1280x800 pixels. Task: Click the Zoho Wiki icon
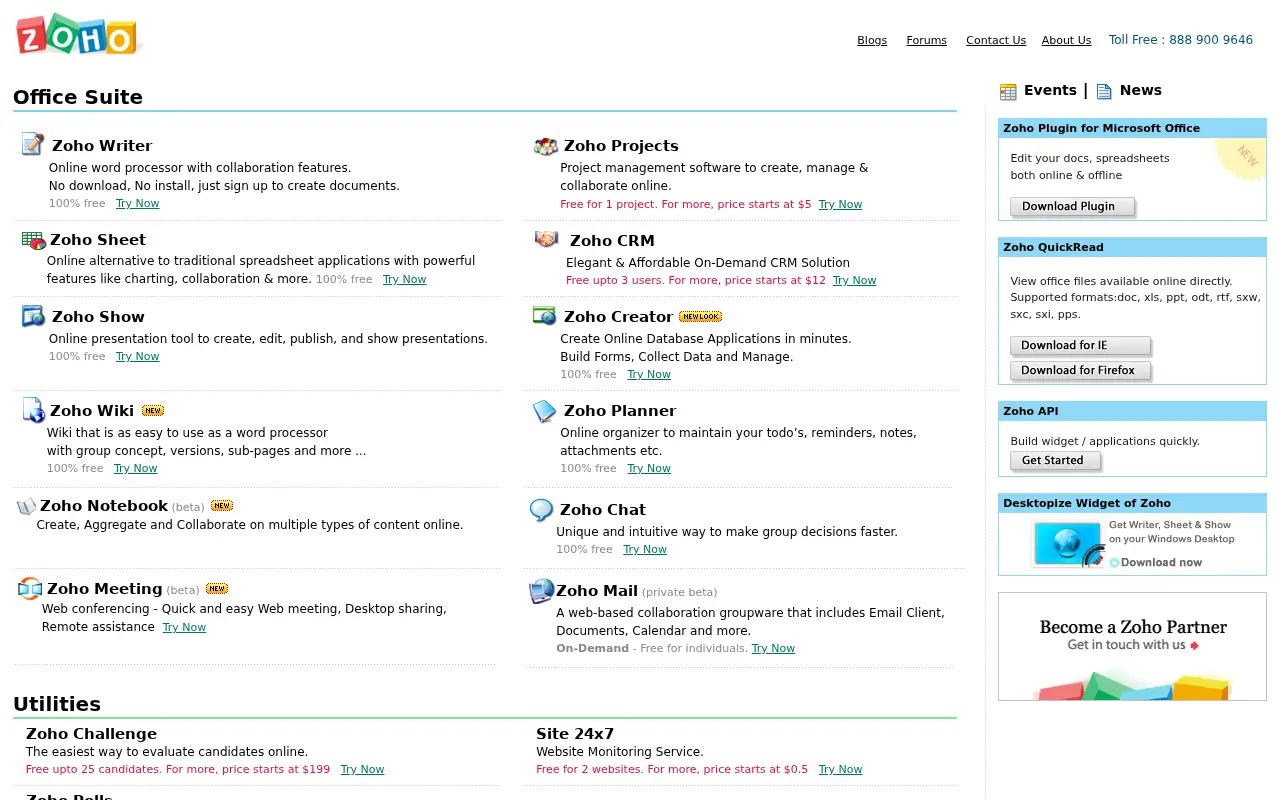tap(33, 410)
